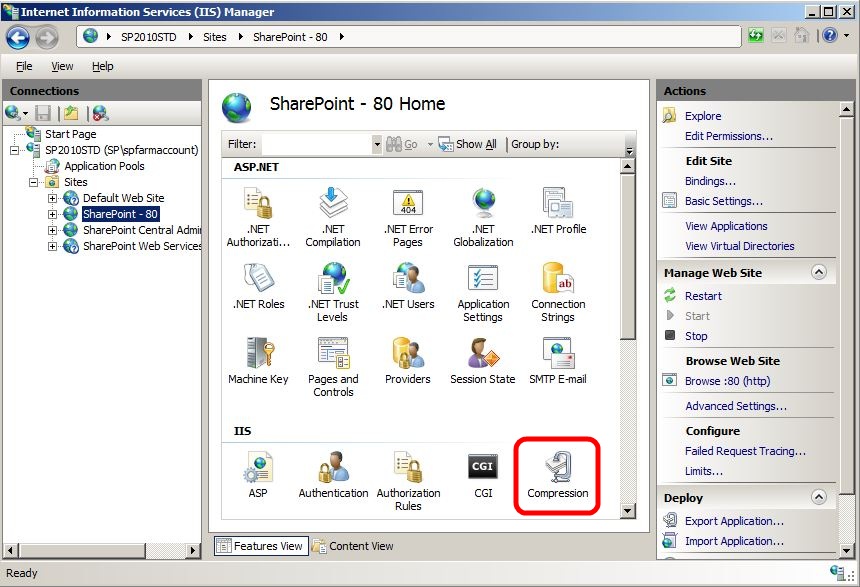
Task: Open Limits link
Action: click(x=704, y=471)
